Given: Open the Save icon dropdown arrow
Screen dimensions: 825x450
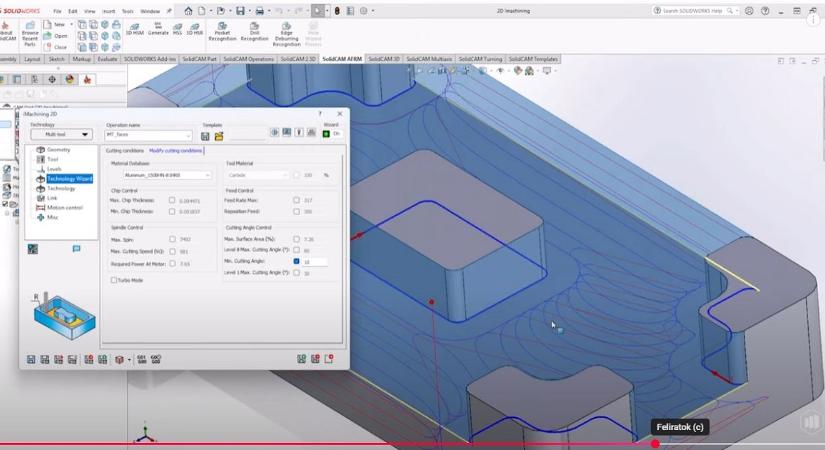Looking at the screenshot, I should 249,11.
